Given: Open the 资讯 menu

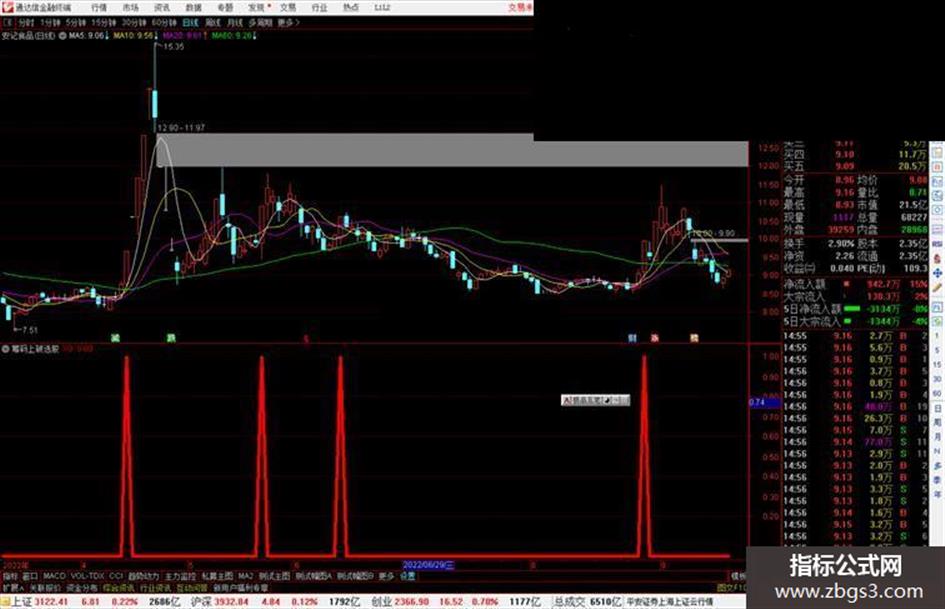Looking at the screenshot, I should (x=162, y=8).
